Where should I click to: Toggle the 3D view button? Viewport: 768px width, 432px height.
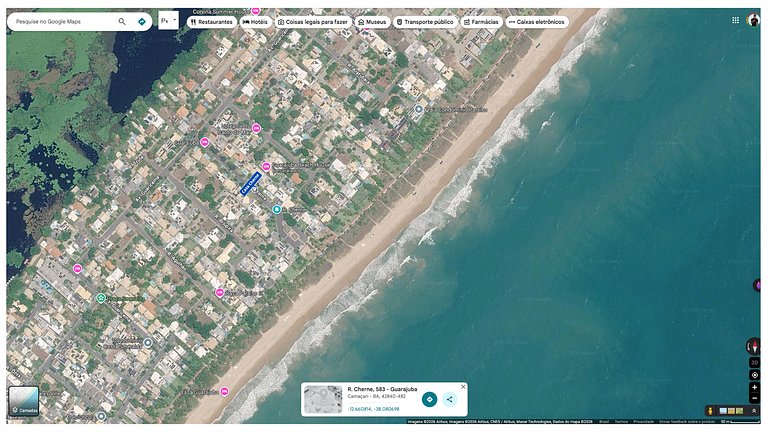[x=754, y=362]
